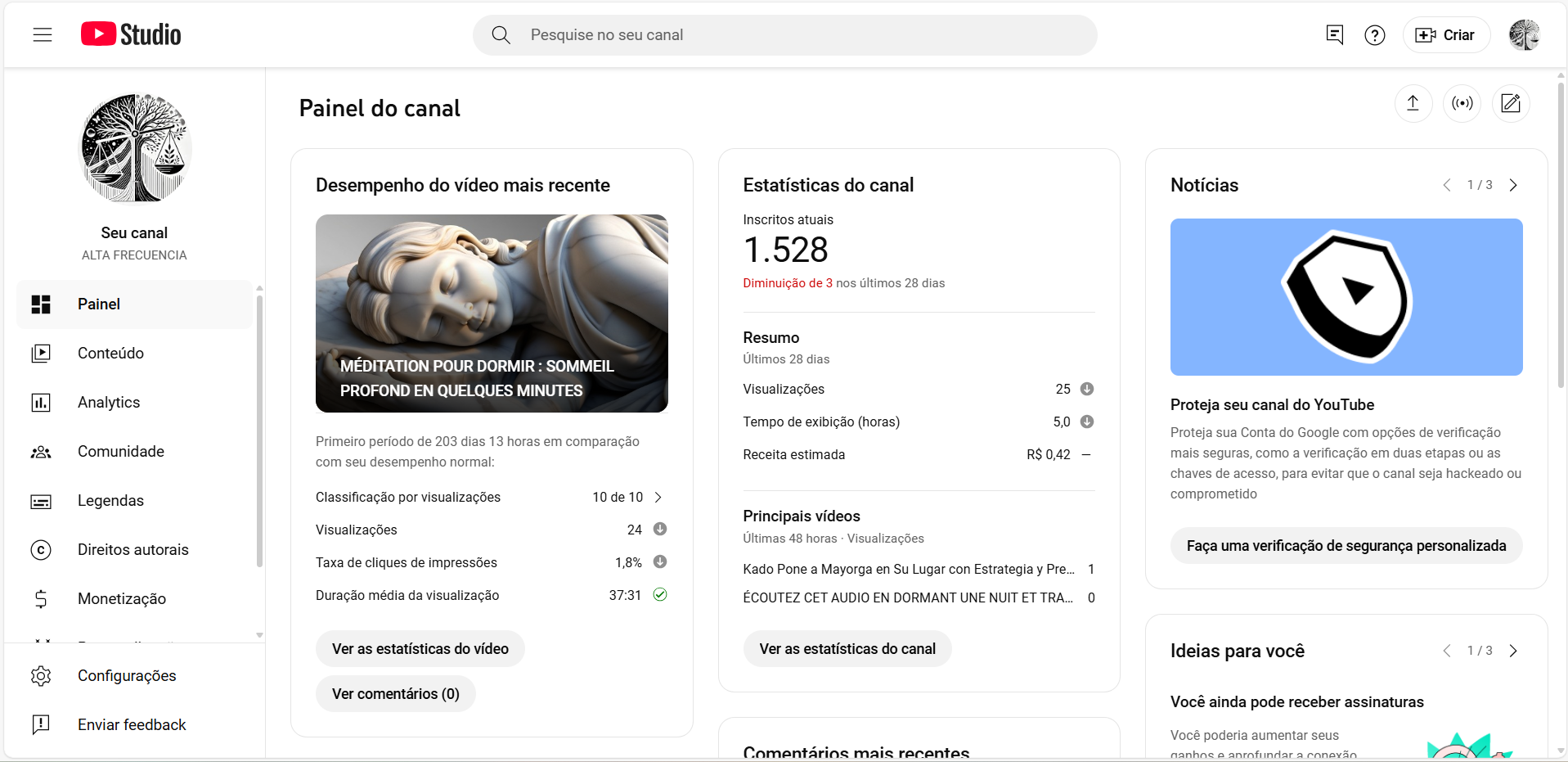Screen dimensions: 1568x762
Task: Click the Painel dashboard icon
Action: (x=41, y=304)
